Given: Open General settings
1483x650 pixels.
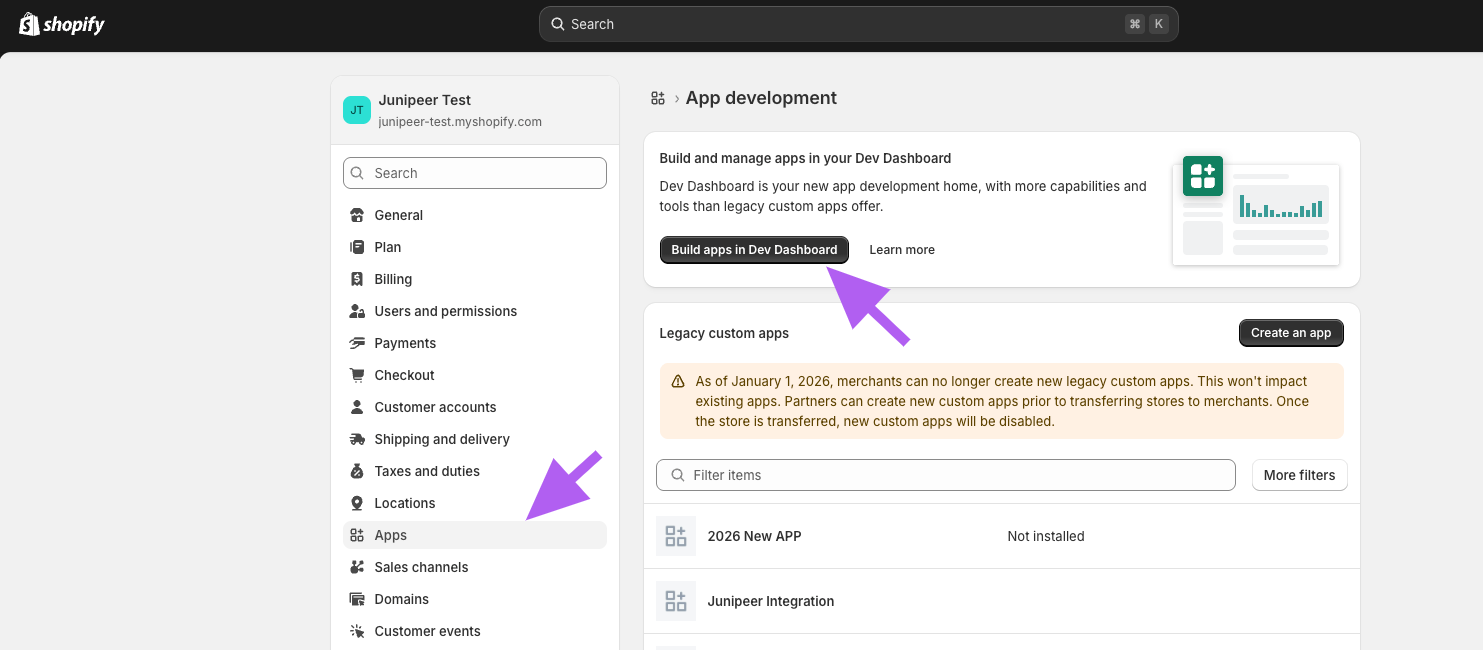Looking at the screenshot, I should click(475, 215).
